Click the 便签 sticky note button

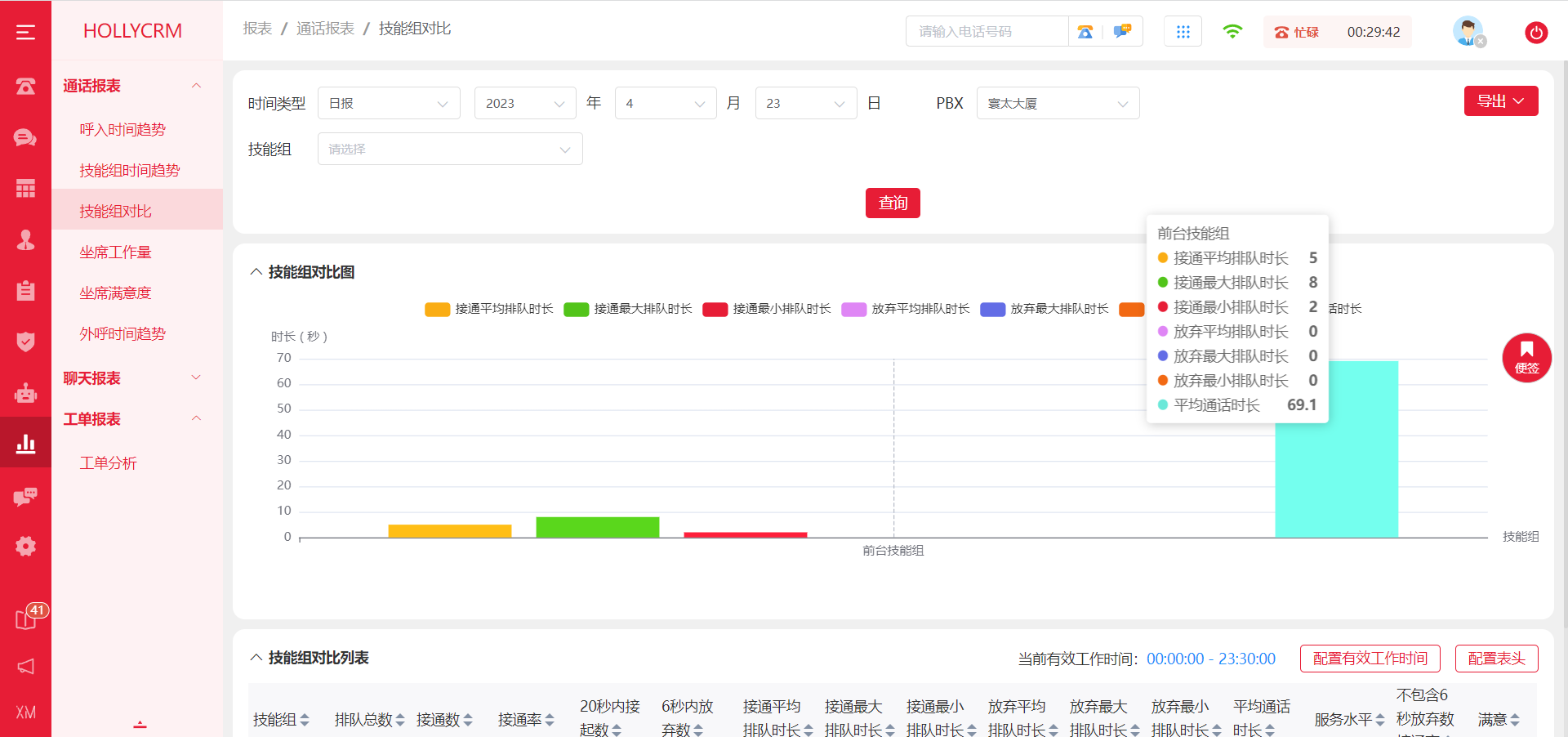1526,358
